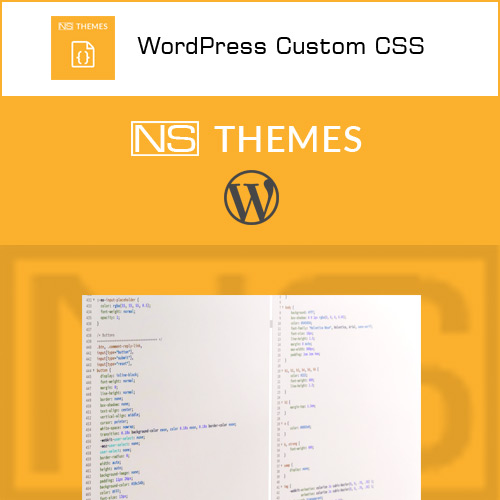This screenshot has width=500, height=500.
Task: Click the large boxed NS logo
Action: click(165, 138)
